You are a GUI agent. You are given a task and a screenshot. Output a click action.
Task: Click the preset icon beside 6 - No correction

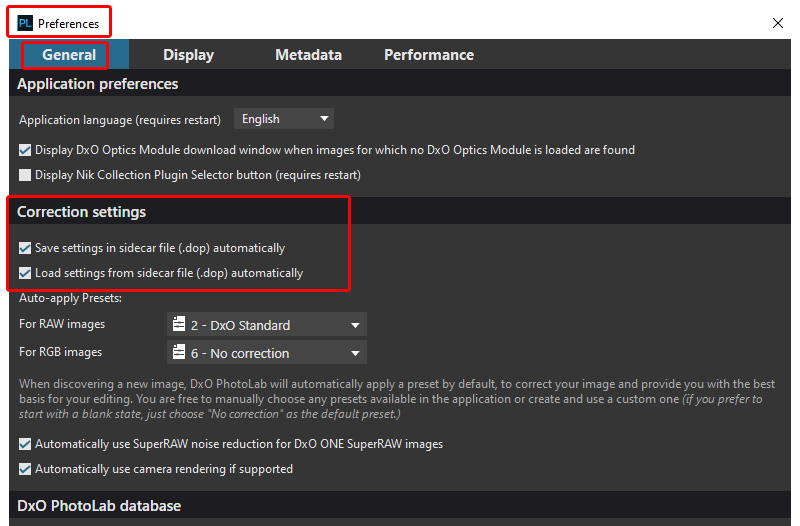[x=179, y=353]
